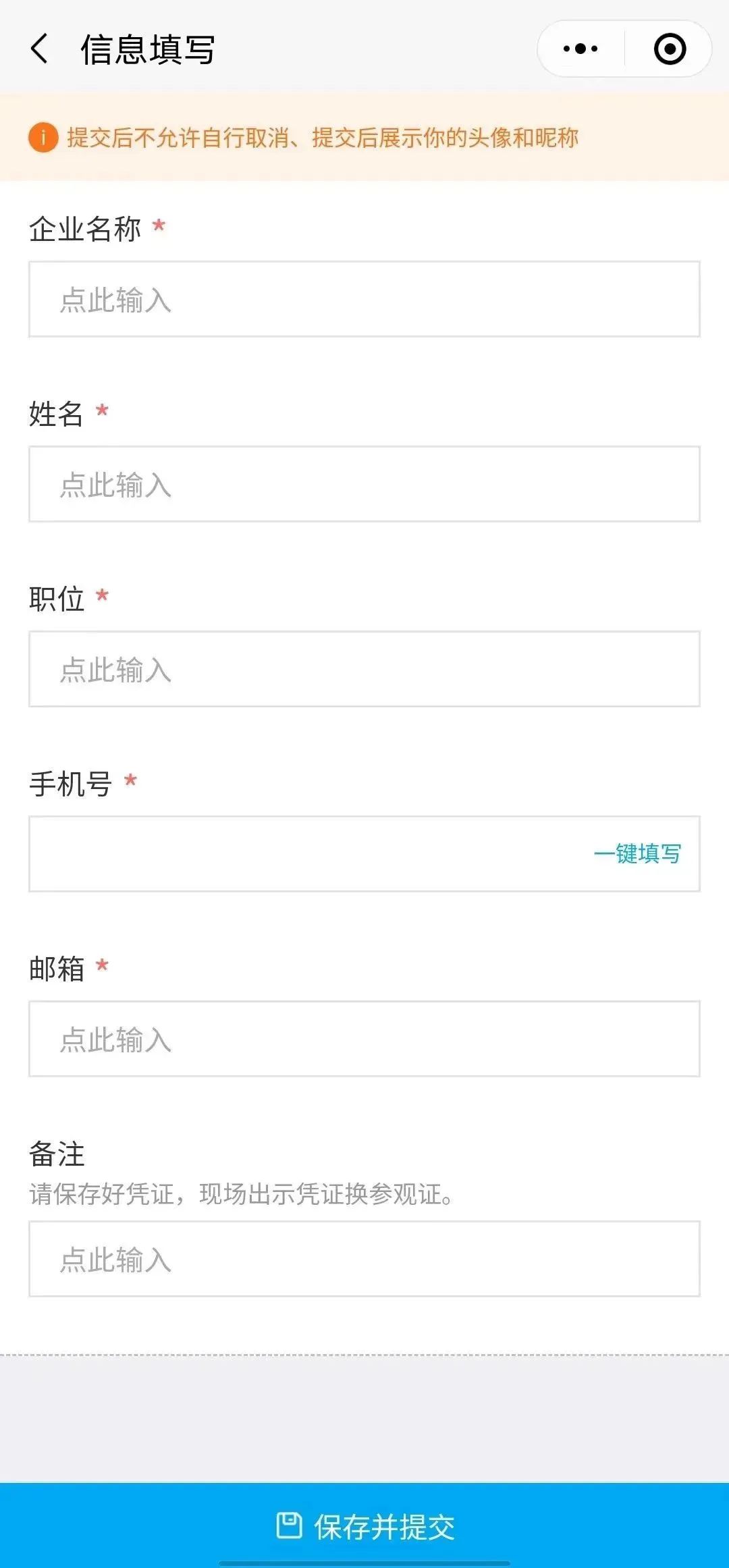Image resolution: width=729 pixels, height=1568 pixels.
Task: Tap the 手机号 field label
Action: click(70, 784)
